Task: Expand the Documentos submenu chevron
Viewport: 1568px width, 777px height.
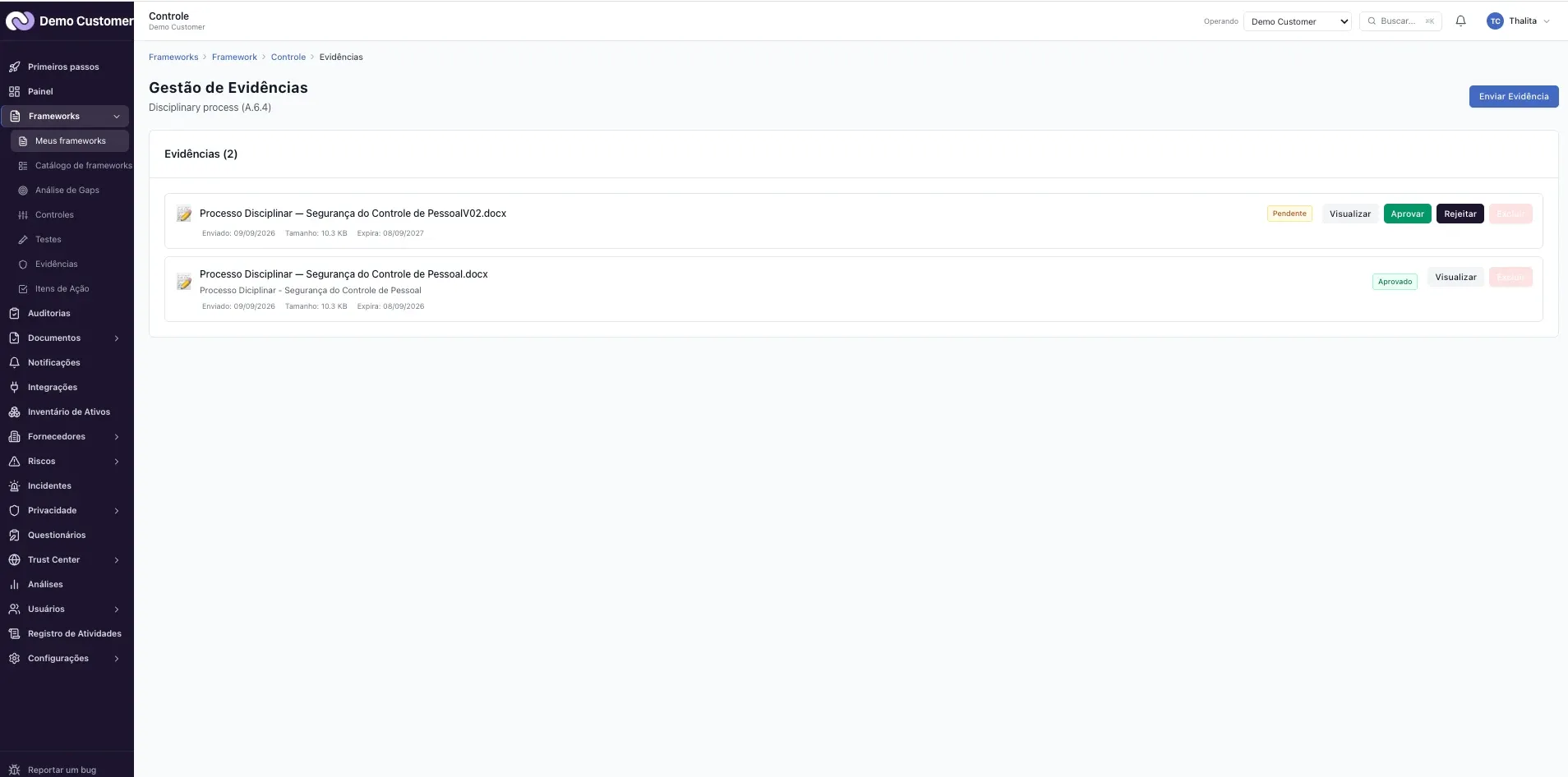Action: tap(117, 338)
